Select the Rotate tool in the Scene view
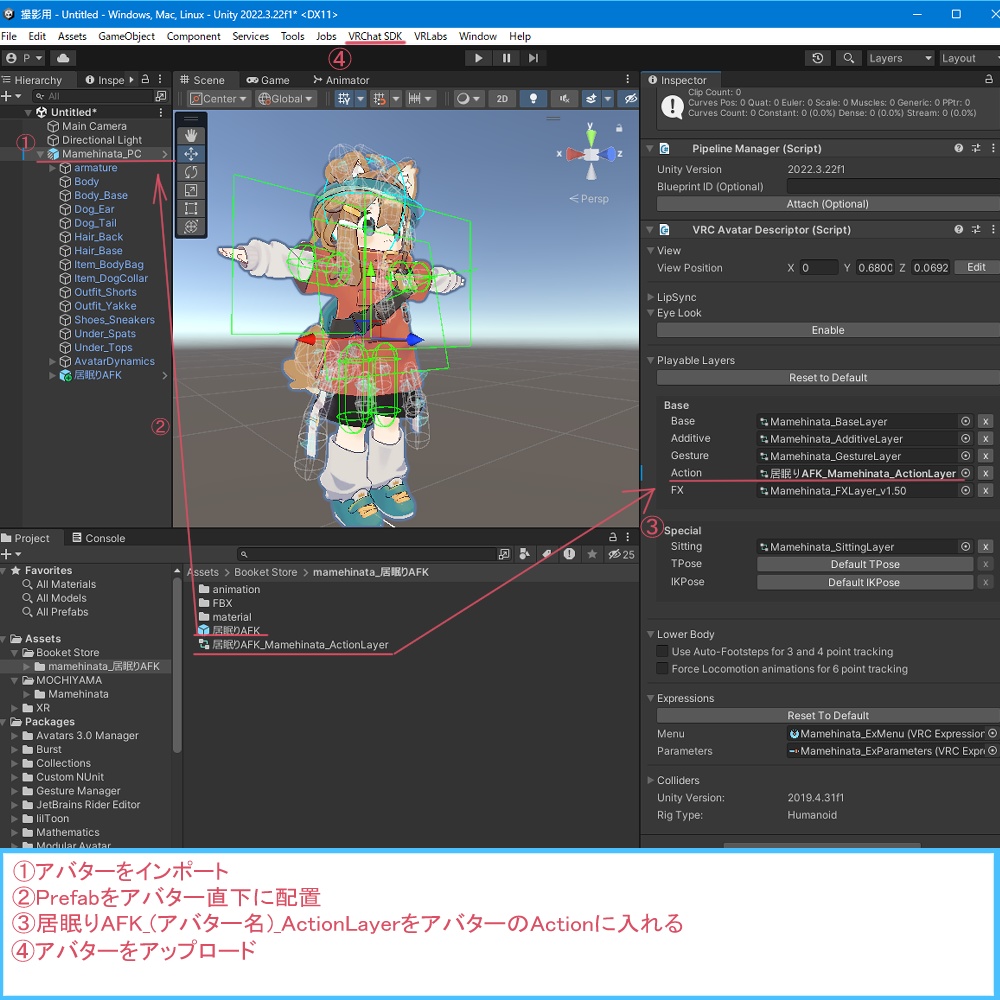The image size is (1000, 1000). click(x=189, y=171)
